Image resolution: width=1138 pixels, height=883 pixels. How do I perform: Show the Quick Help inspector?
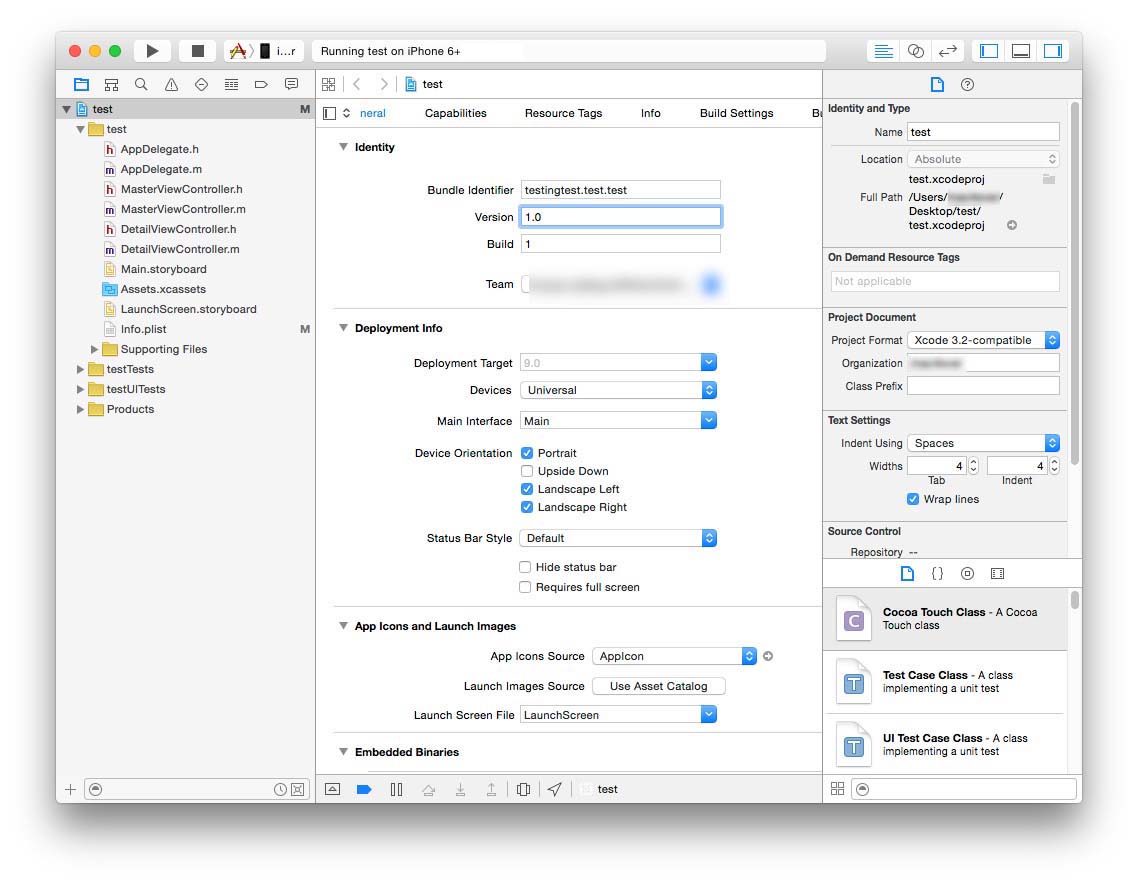(967, 84)
